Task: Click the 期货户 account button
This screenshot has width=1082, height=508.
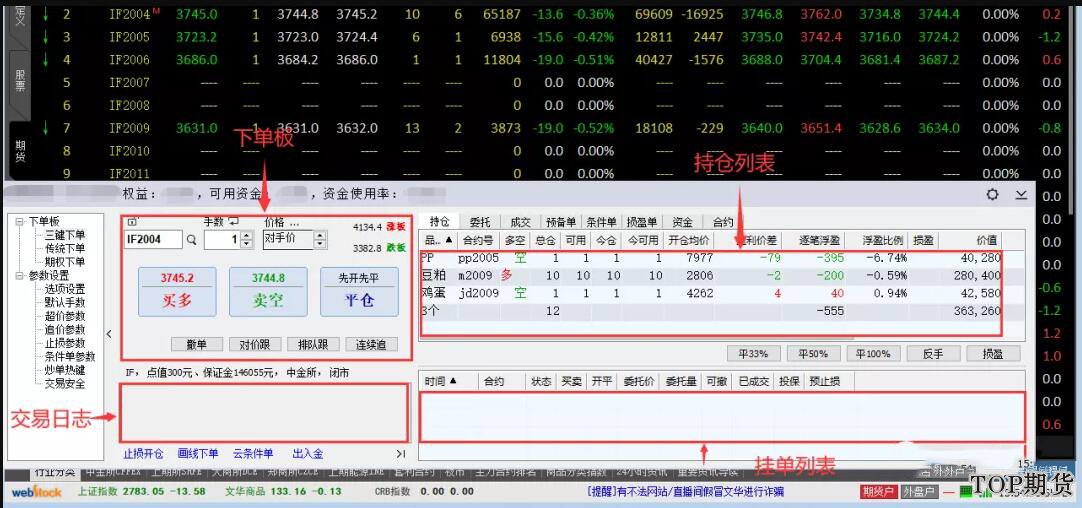Action: (x=878, y=492)
